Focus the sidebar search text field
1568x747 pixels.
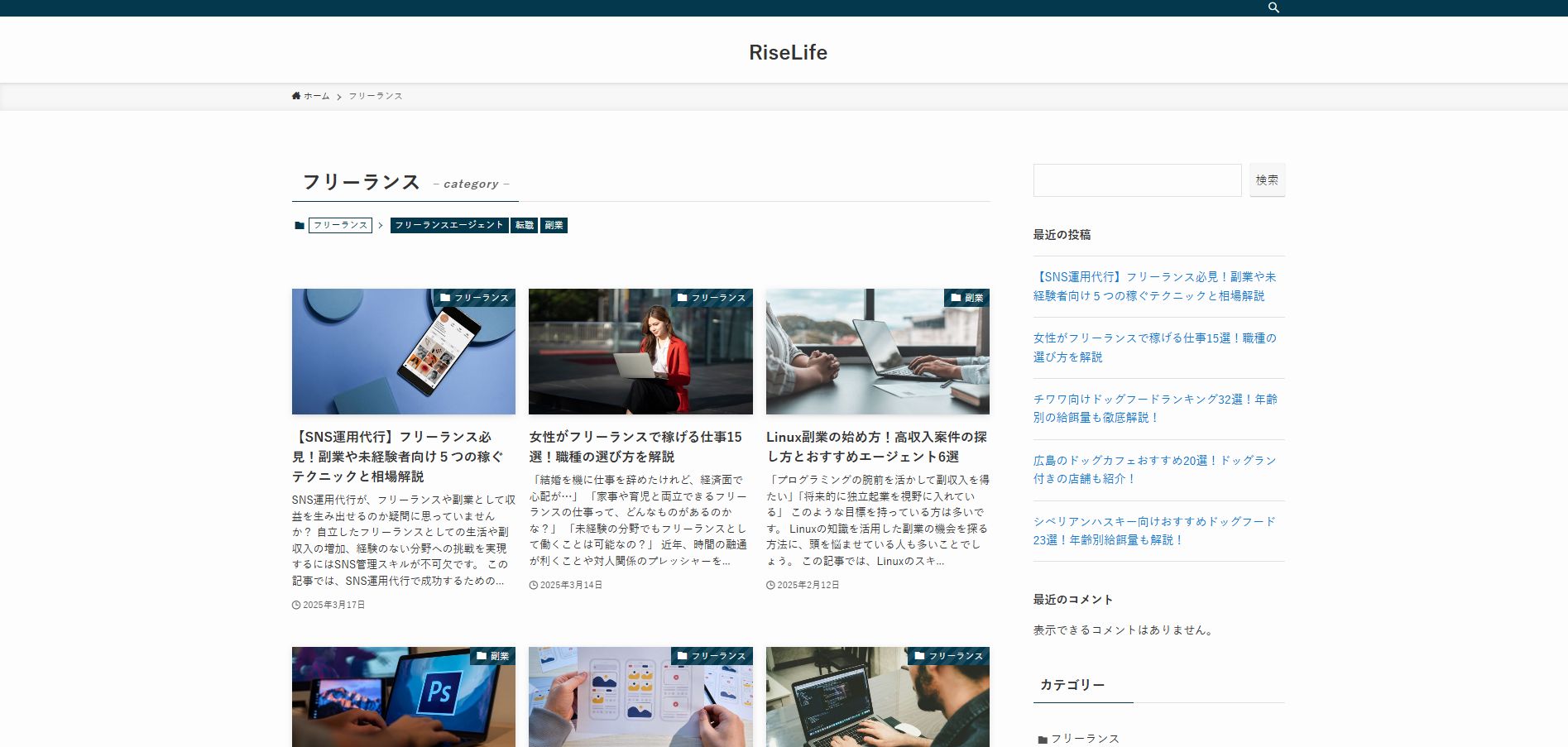[x=1137, y=180]
